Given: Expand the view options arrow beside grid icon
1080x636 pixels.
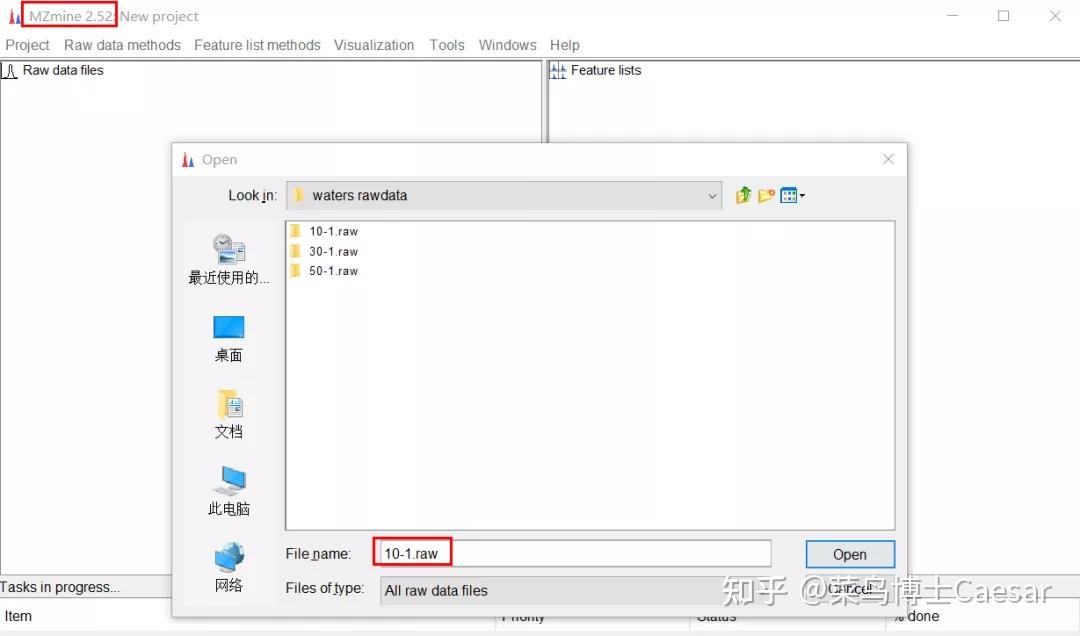Looking at the screenshot, I should pos(801,195).
